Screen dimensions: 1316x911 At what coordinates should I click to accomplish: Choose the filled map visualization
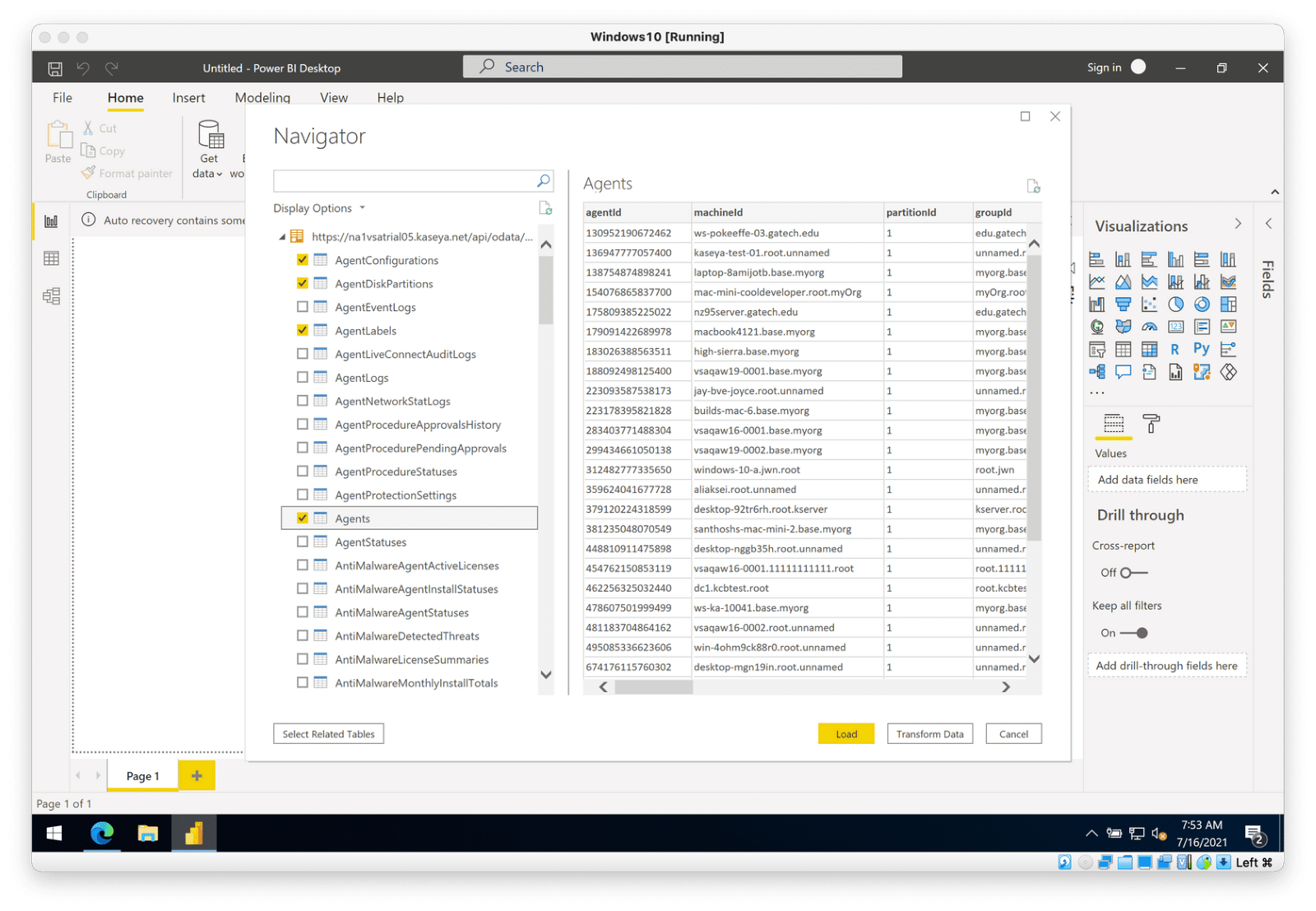point(1123,327)
